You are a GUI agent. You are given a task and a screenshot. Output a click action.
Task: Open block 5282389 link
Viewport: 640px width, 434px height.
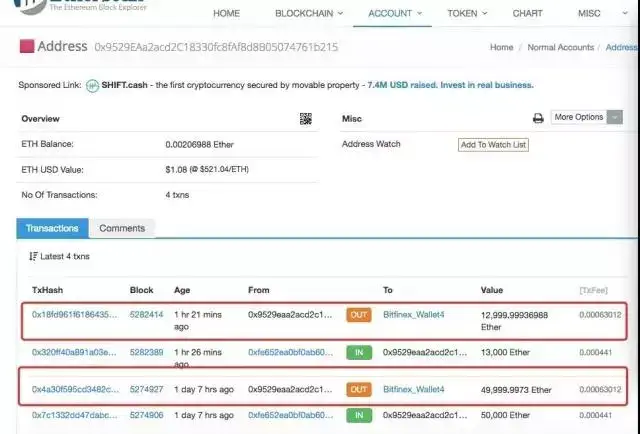[x=146, y=352]
